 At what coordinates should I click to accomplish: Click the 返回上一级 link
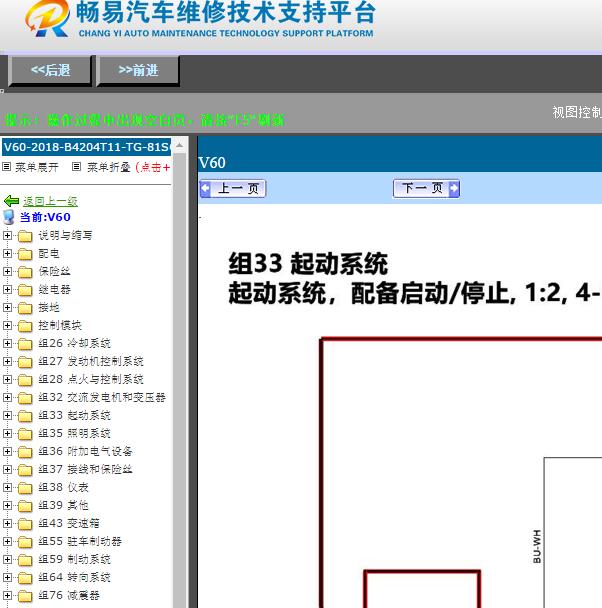pyautogui.click(x=50, y=201)
